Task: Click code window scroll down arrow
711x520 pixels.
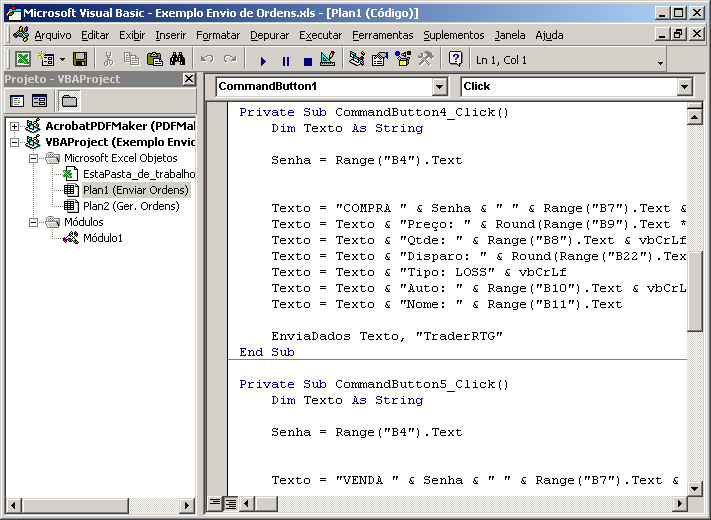Action: (694, 489)
